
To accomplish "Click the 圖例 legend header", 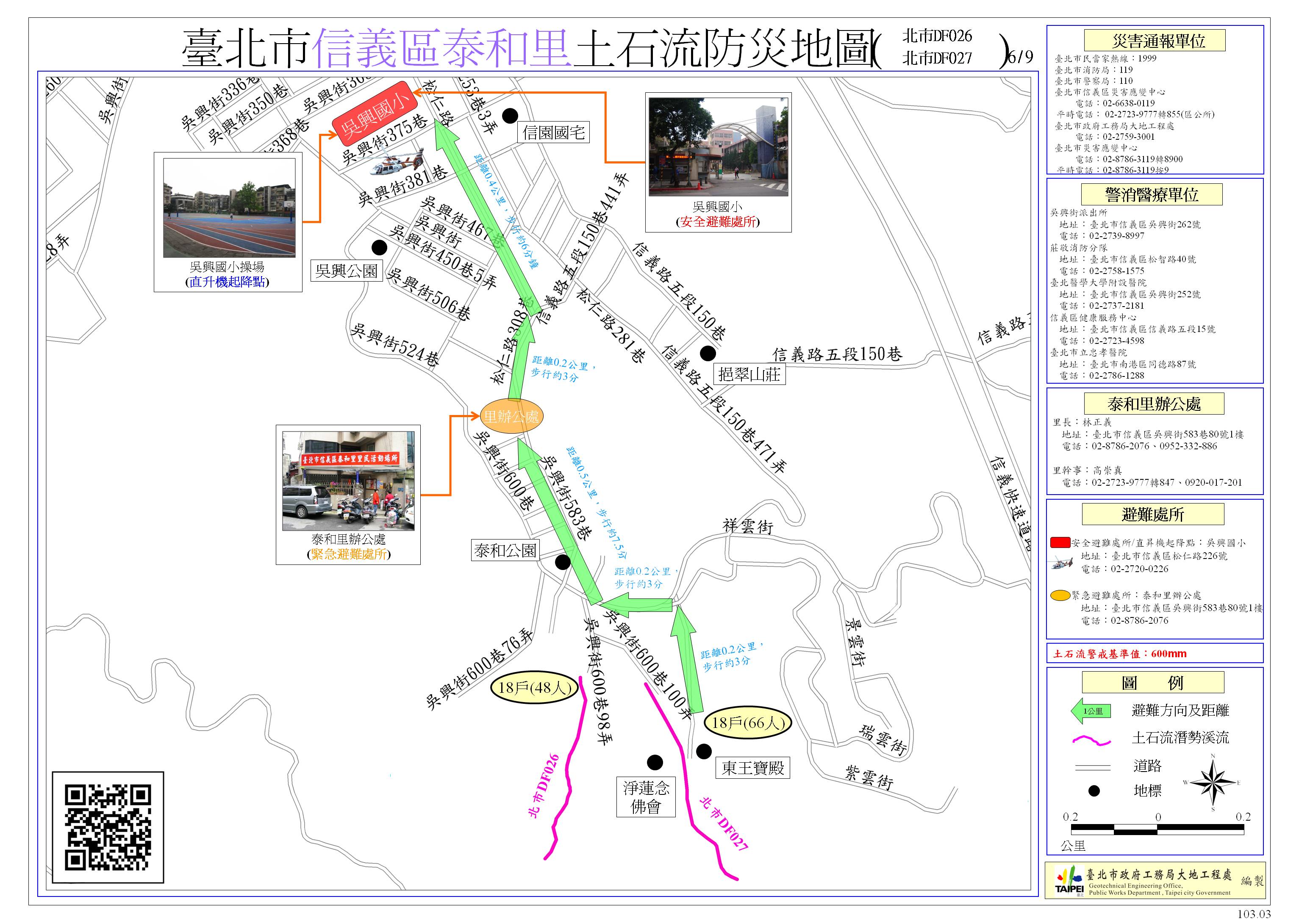I will [x=1153, y=682].
